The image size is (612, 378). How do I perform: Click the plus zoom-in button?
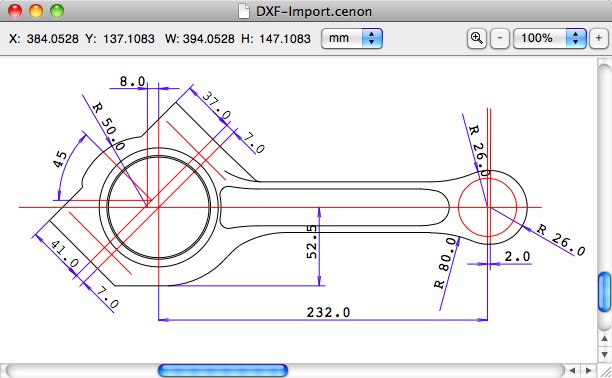point(599,38)
